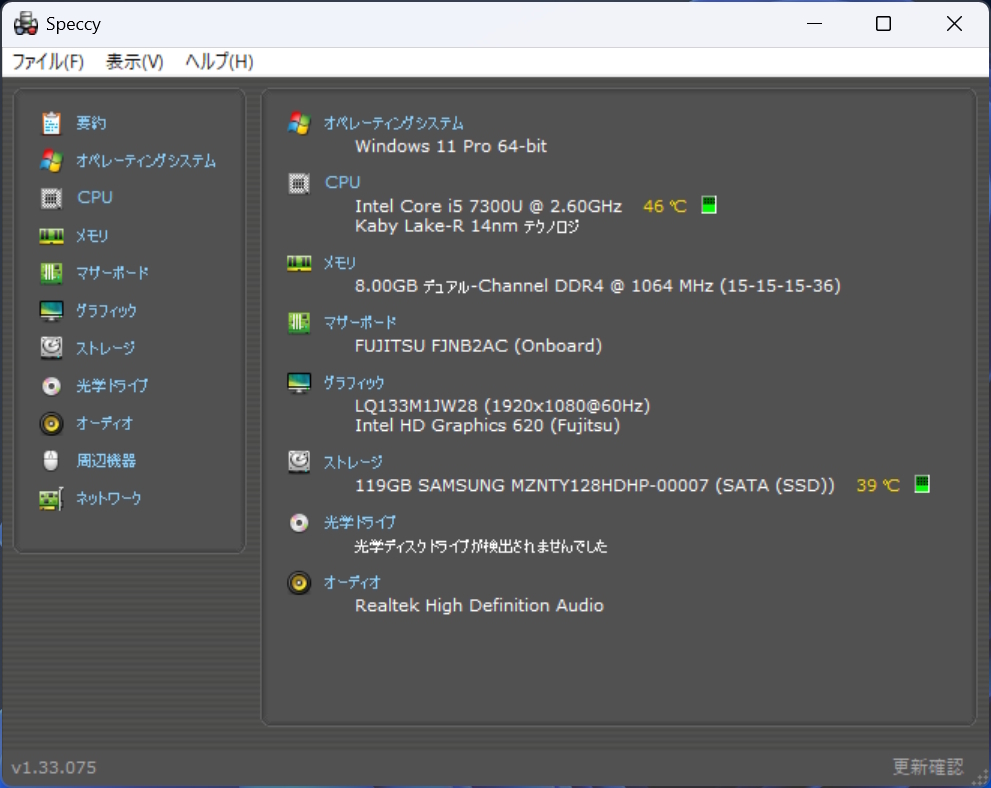Click 'FUJITSU FJNB2AC (Onboard)' text
Image resolution: width=991 pixels, height=788 pixels.
pyautogui.click(x=478, y=346)
